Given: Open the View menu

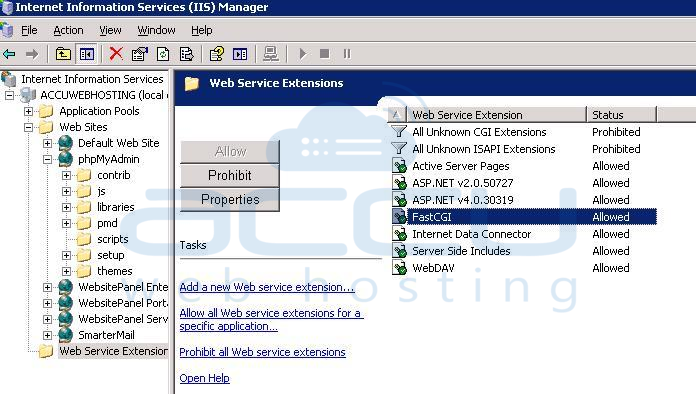Looking at the screenshot, I should (x=110, y=30).
